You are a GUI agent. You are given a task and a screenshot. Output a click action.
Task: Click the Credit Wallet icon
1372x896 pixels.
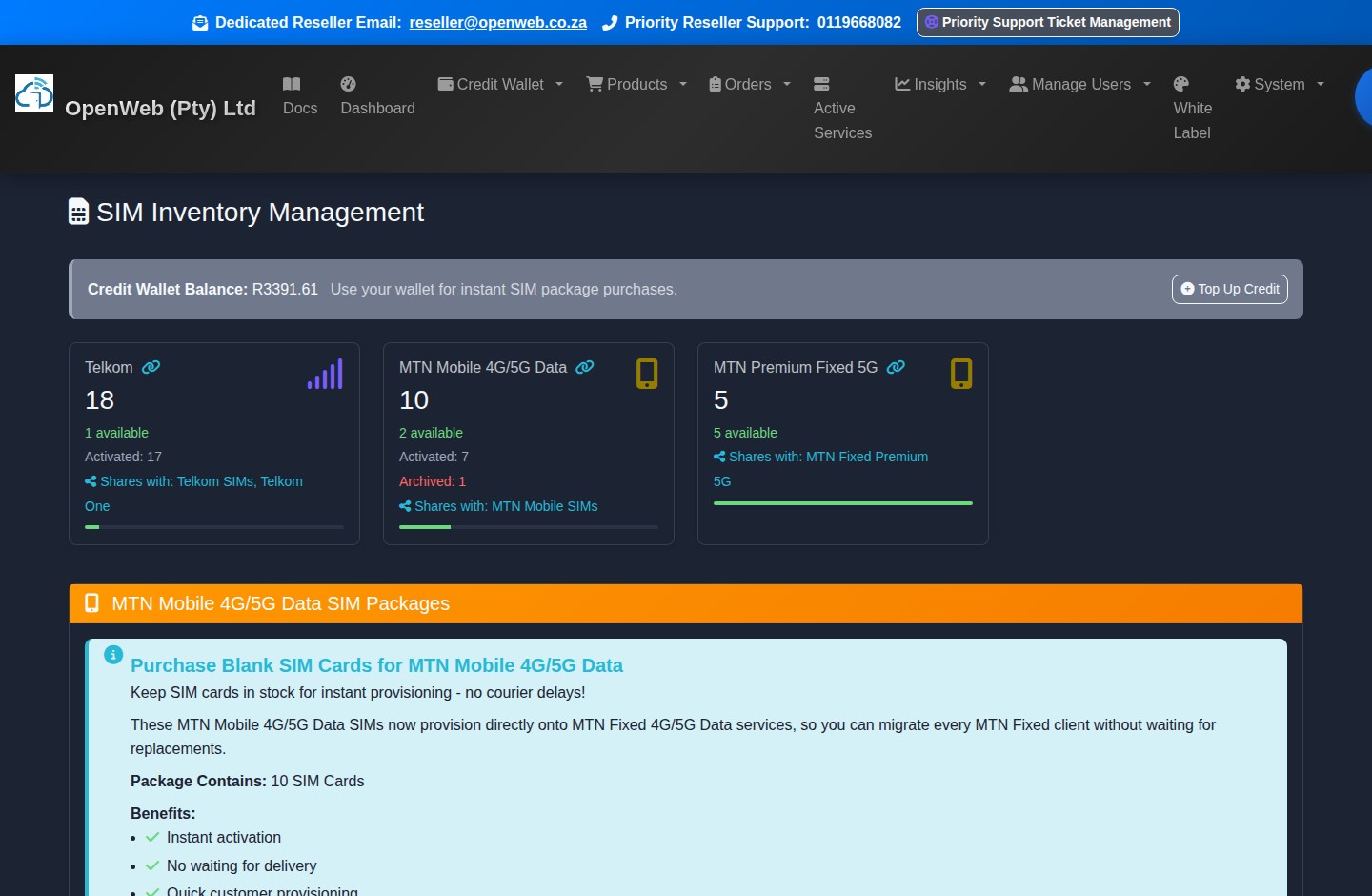coord(445,84)
